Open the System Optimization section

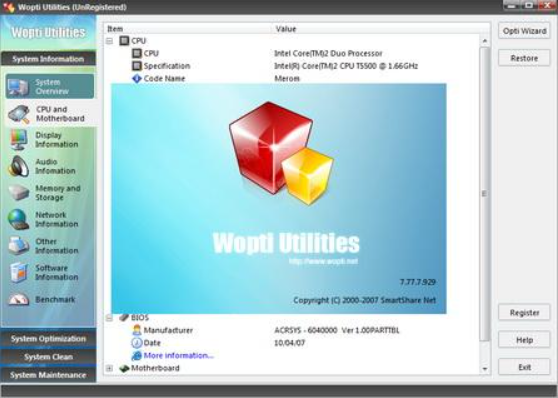pos(48,339)
